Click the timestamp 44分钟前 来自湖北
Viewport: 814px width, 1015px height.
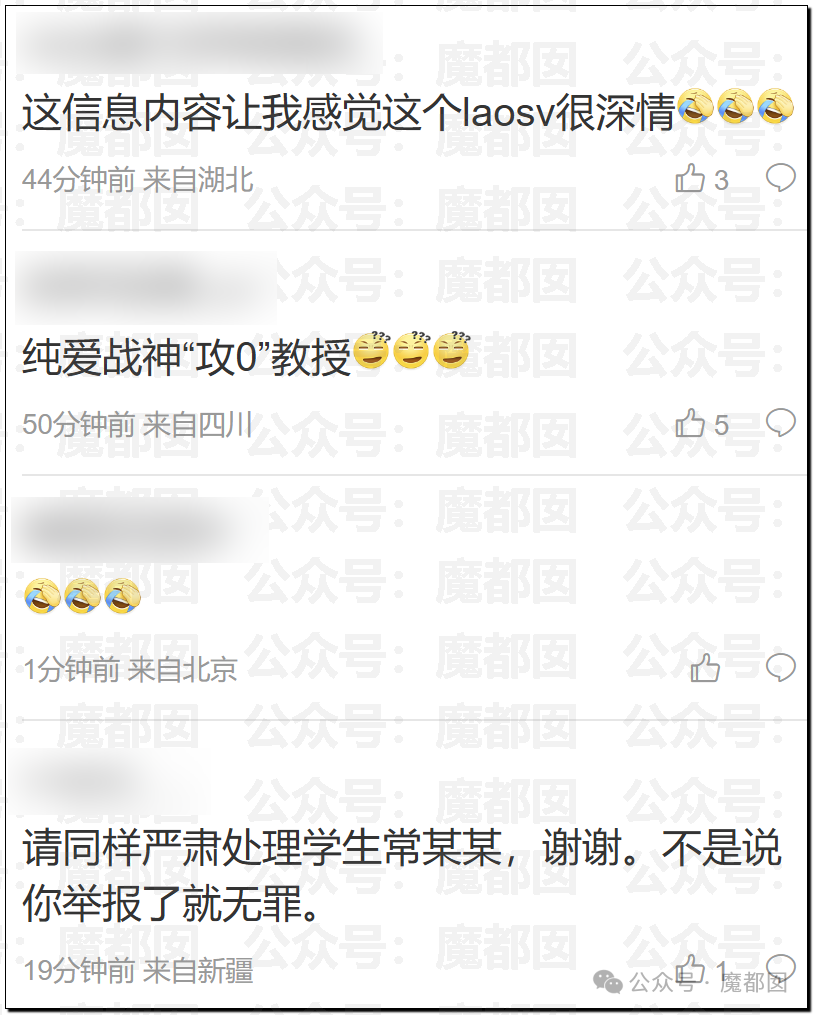point(137,179)
